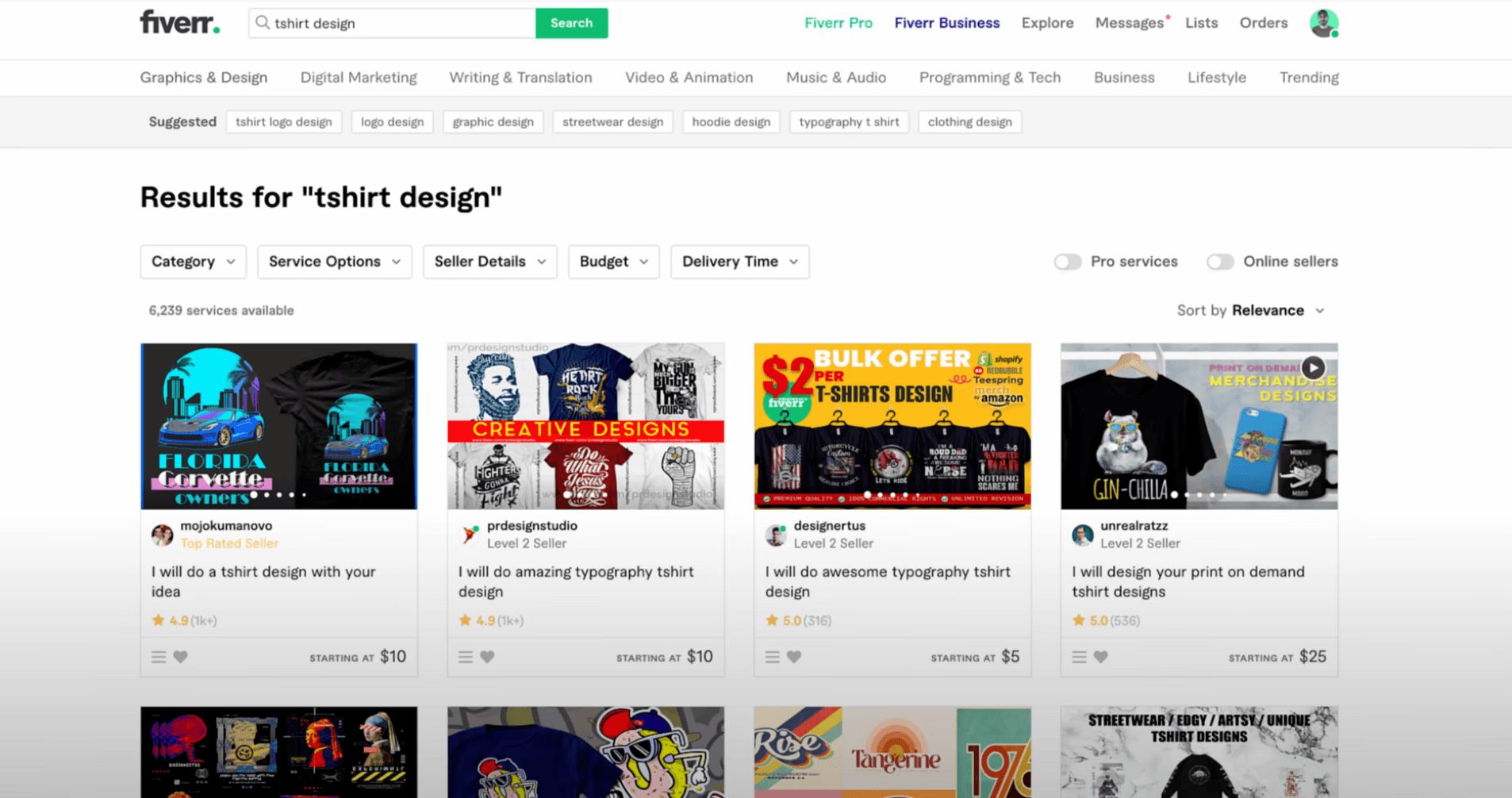This screenshot has height=798, width=1512.
Task: Click seller name mojokumanovo
Action: (226, 526)
